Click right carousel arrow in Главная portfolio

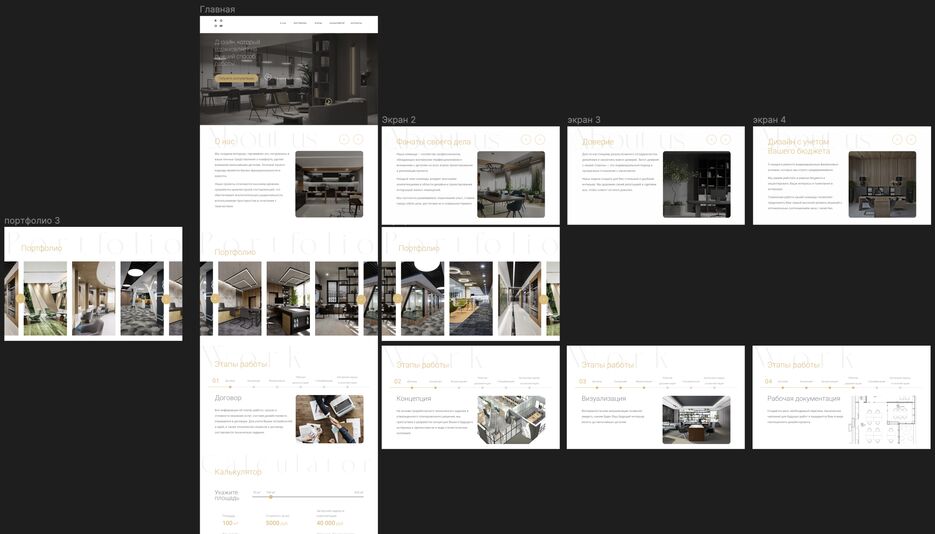[361, 299]
